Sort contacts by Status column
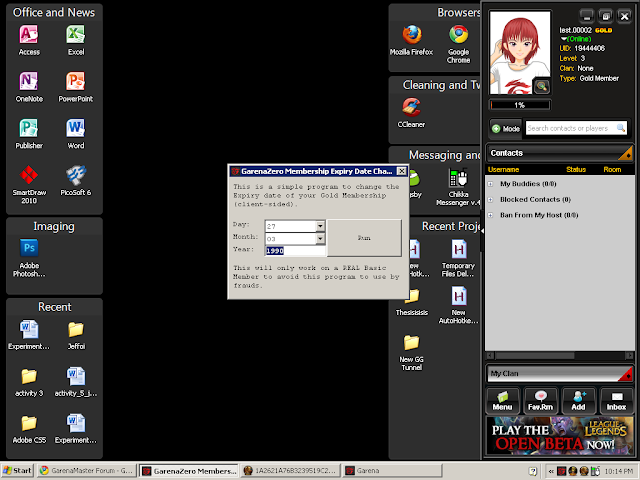The width and height of the screenshot is (640, 480). pos(576,169)
